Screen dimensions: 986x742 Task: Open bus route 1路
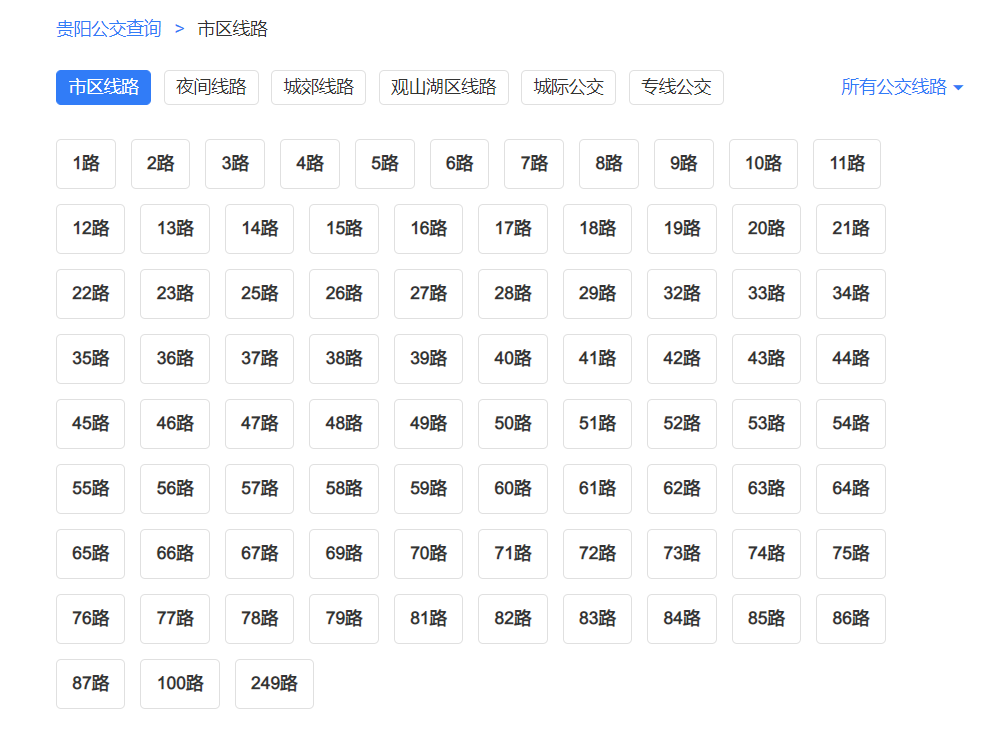86,164
